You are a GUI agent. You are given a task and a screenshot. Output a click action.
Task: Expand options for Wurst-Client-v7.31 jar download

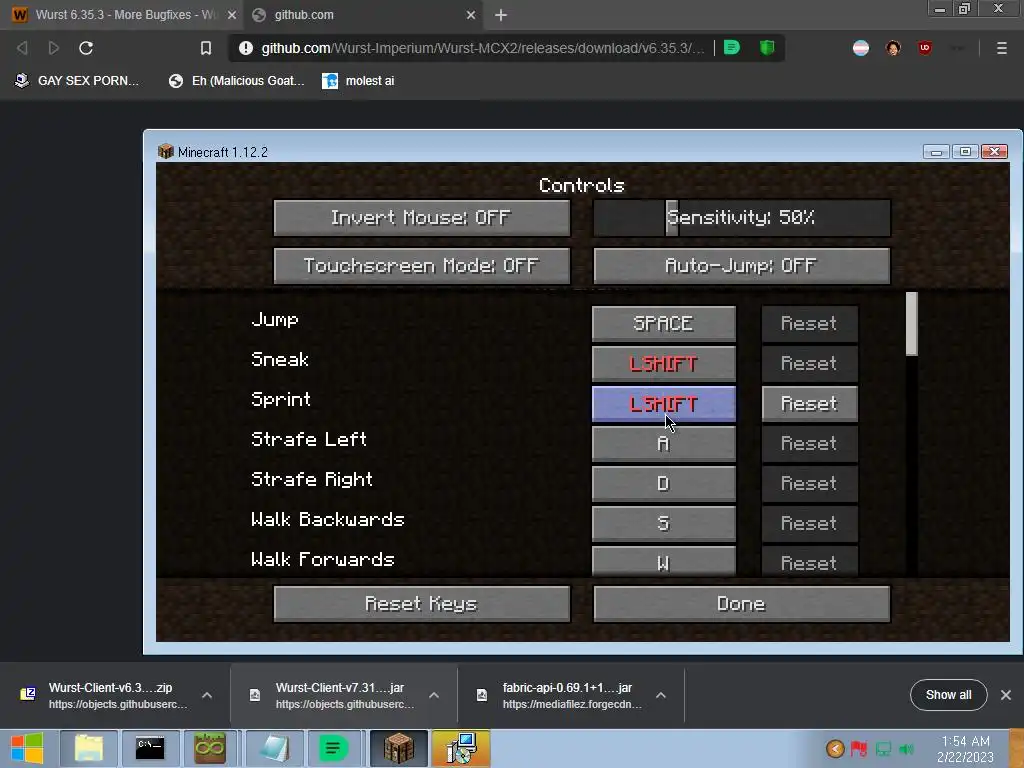[x=434, y=696]
